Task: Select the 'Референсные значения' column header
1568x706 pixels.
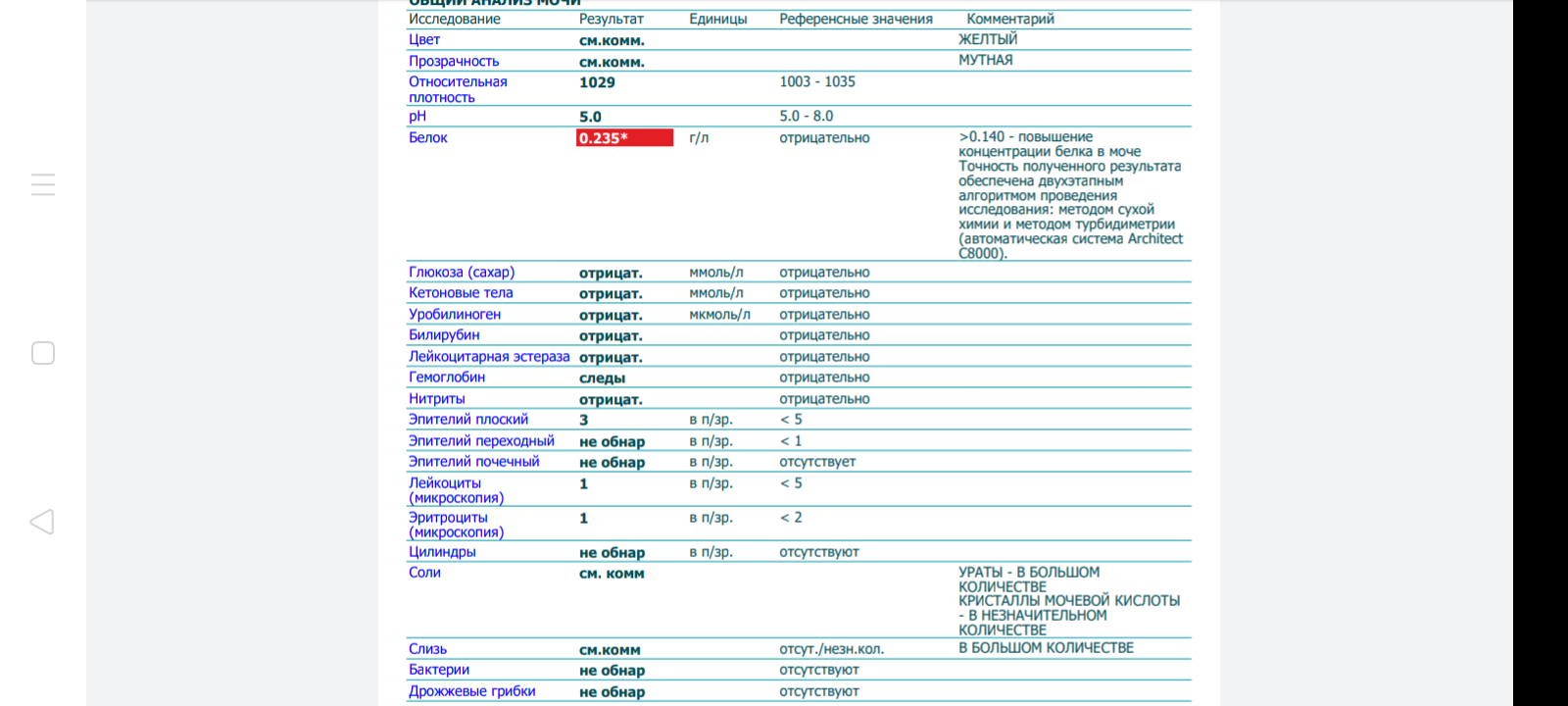Action: point(857,19)
